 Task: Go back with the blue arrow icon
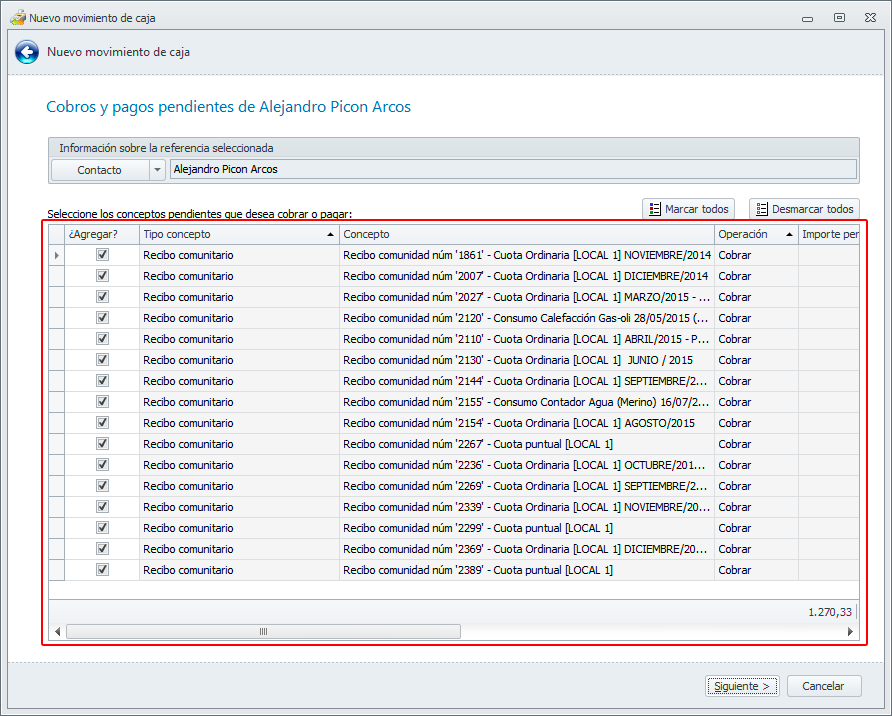pyautogui.click(x=27, y=52)
